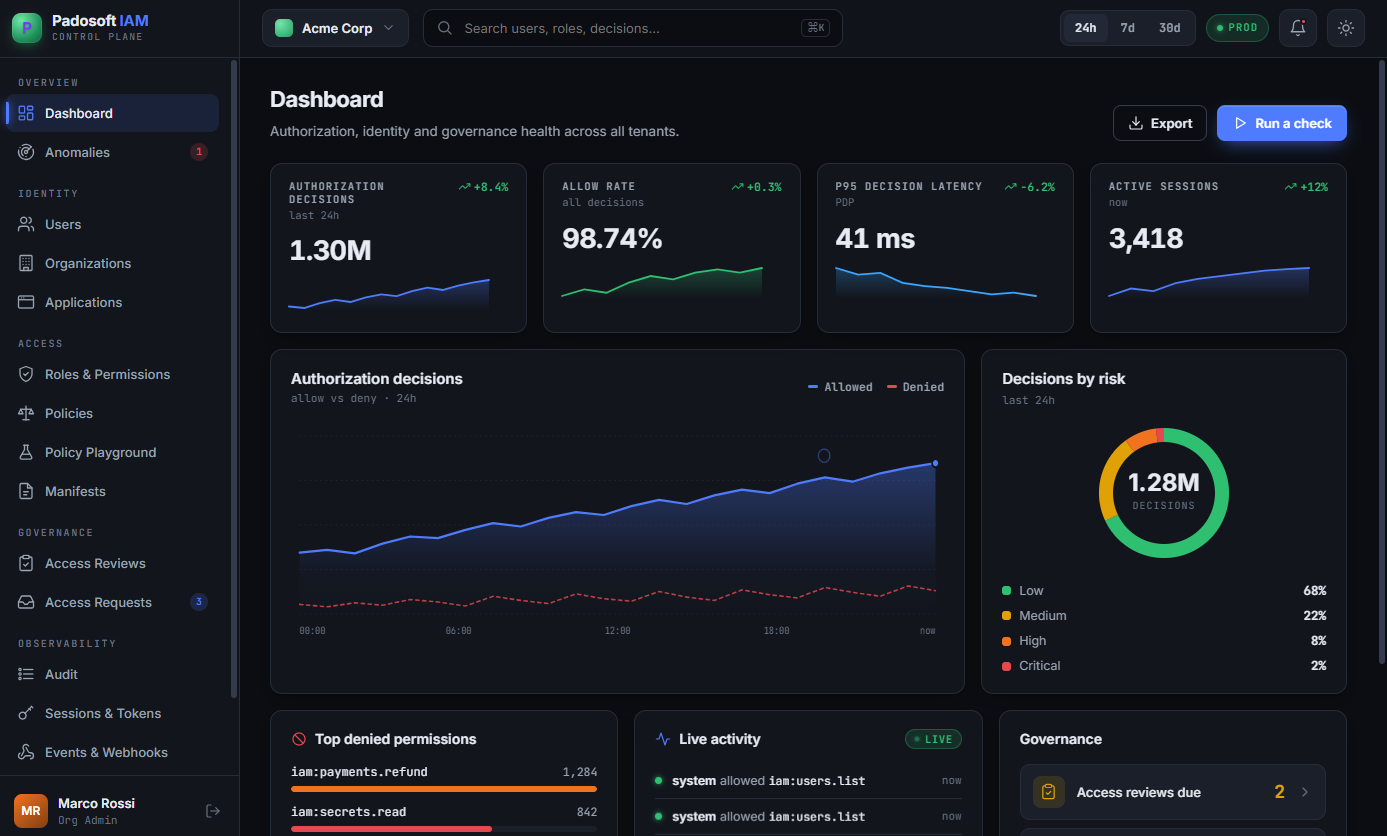This screenshot has width=1387, height=836.
Task: Toggle the Denied series in chart legend
Action: coord(915,387)
